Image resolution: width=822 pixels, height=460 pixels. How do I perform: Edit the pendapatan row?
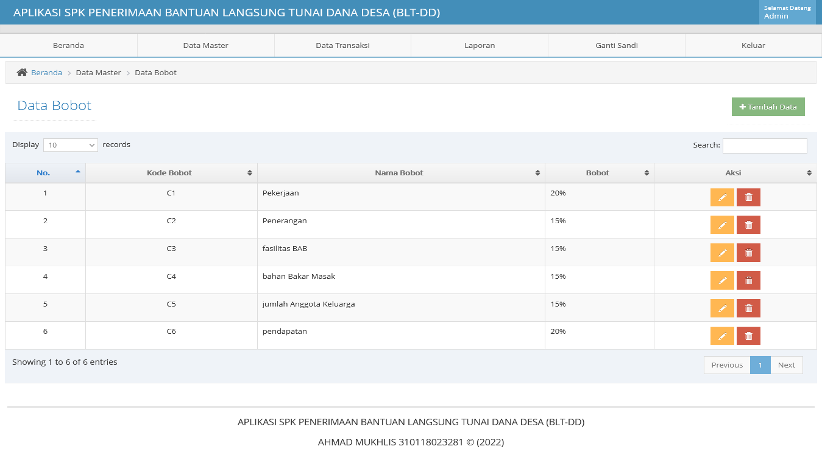tap(722, 336)
